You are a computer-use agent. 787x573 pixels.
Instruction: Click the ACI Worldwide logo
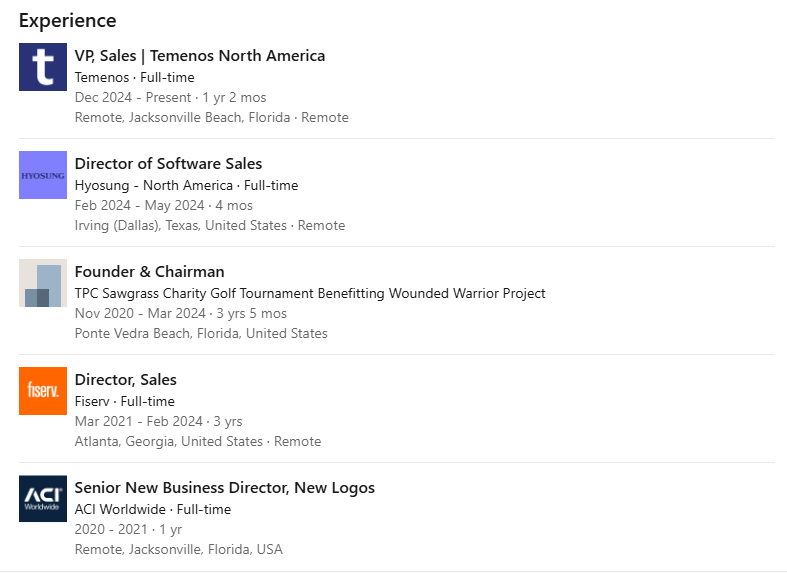tap(43, 499)
